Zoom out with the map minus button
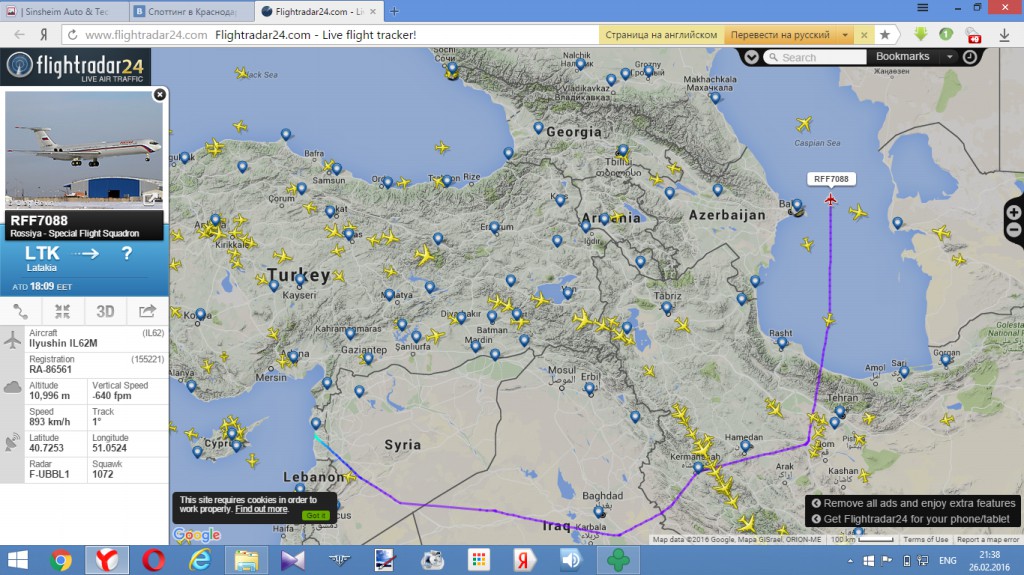This screenshot has width=1024, height=575. coord(1014,230)
